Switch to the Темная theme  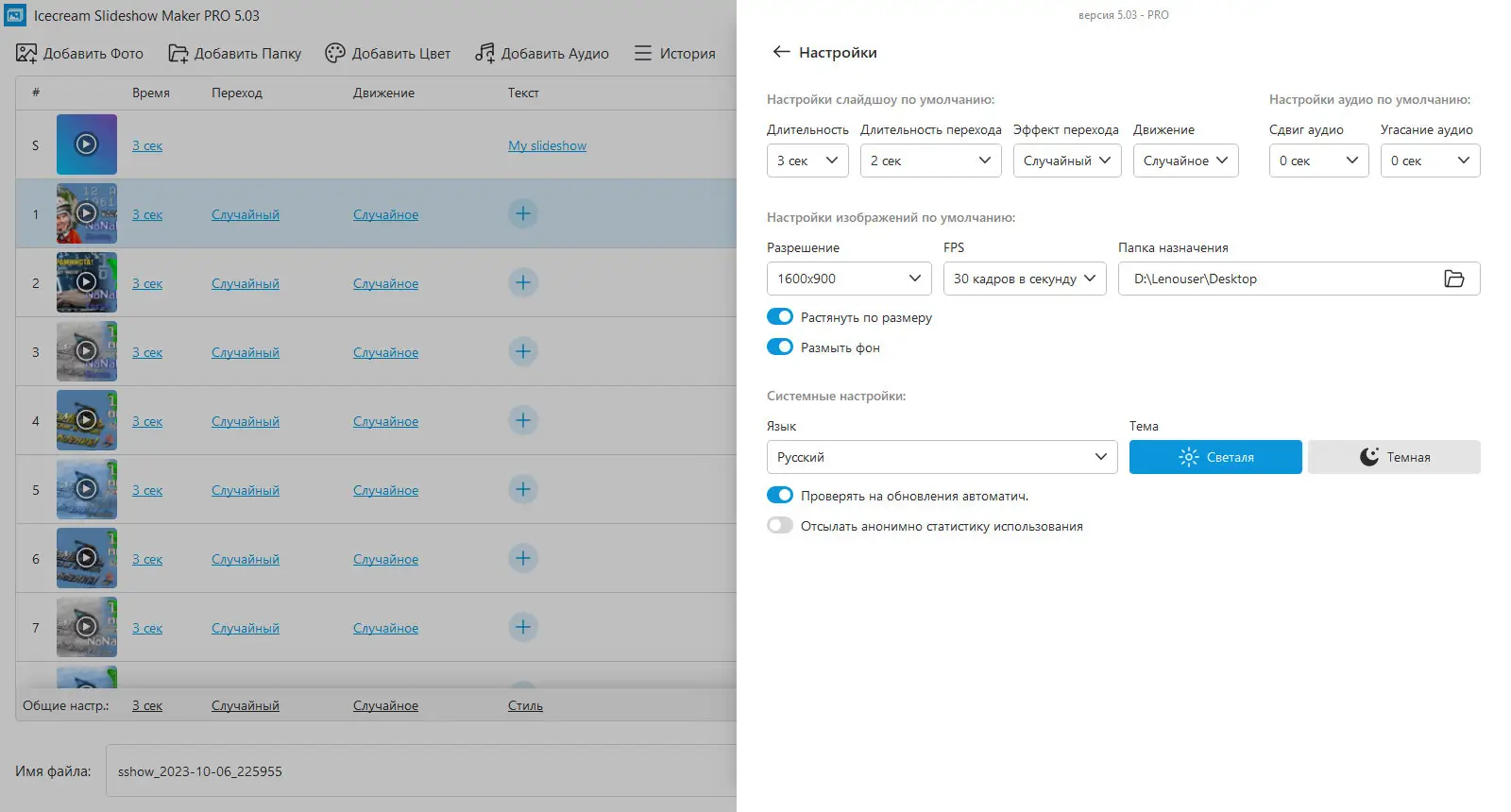pyautogui.click(x=1394, y=457)
